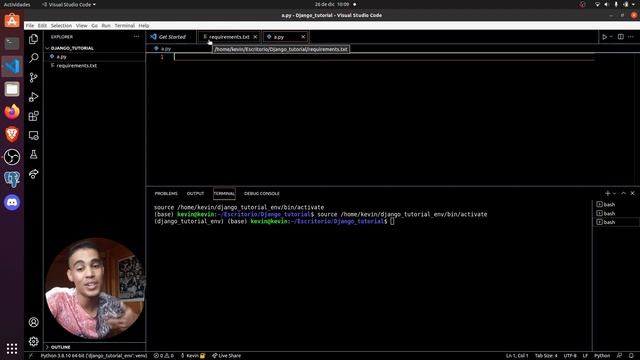The height and width of the screenshot is (360, 640).
Task: Close the requirements.txt editor tab
Action: 256,37
